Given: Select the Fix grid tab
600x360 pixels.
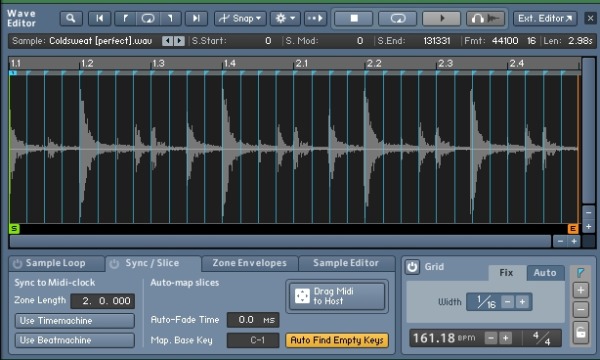Looking at the screenshot, I should [x=506, y=273].
